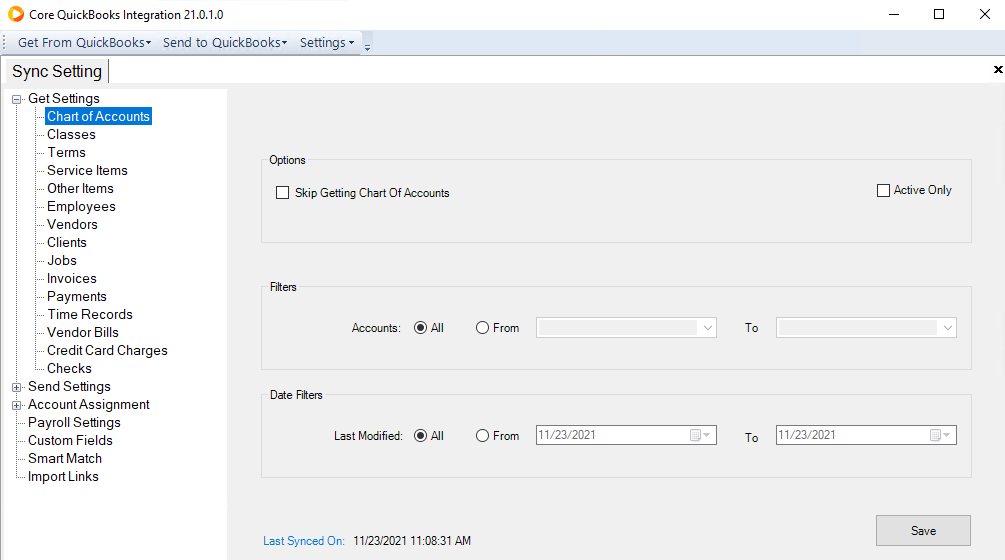The image size is (1005, 560).
Task: Check the Active Only box
Action: (883, 190)
